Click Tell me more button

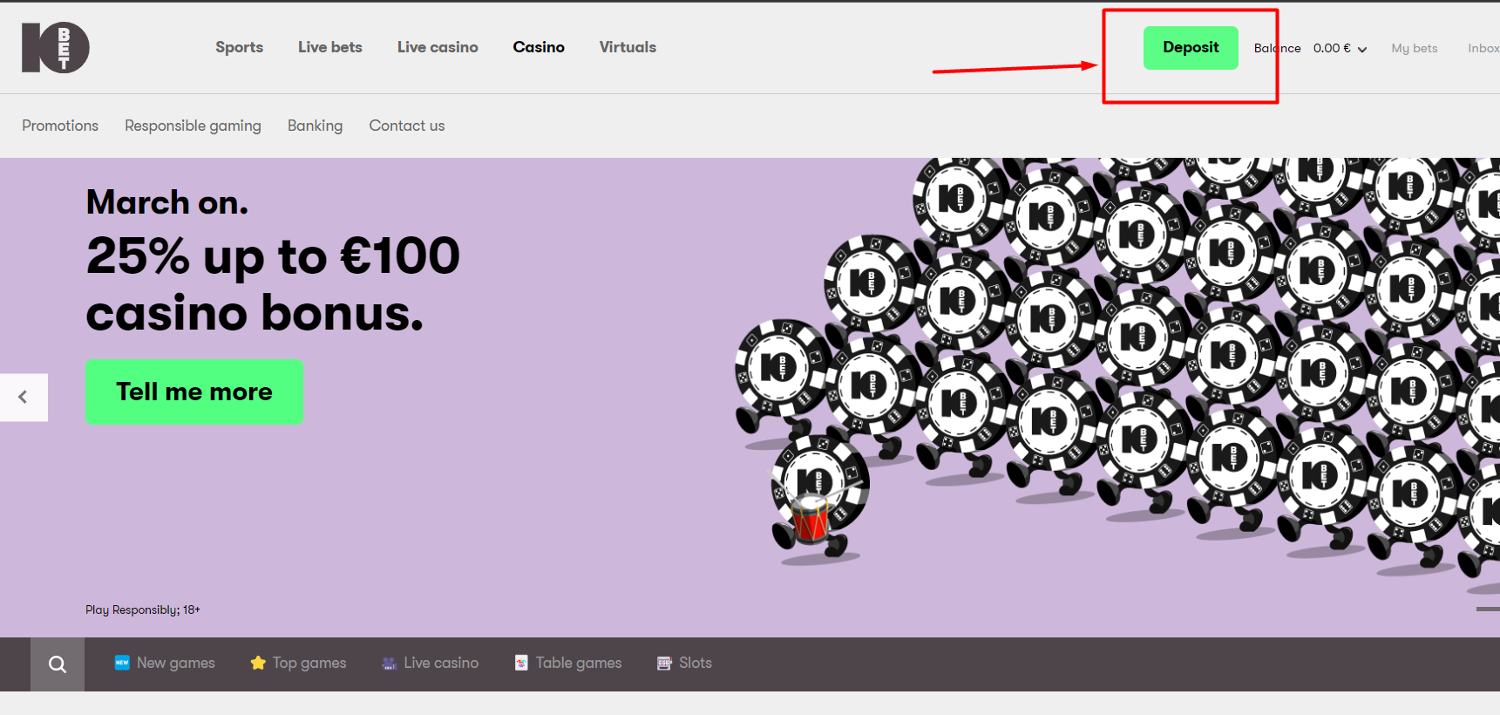pyautogui.click(x=194, y=392)
